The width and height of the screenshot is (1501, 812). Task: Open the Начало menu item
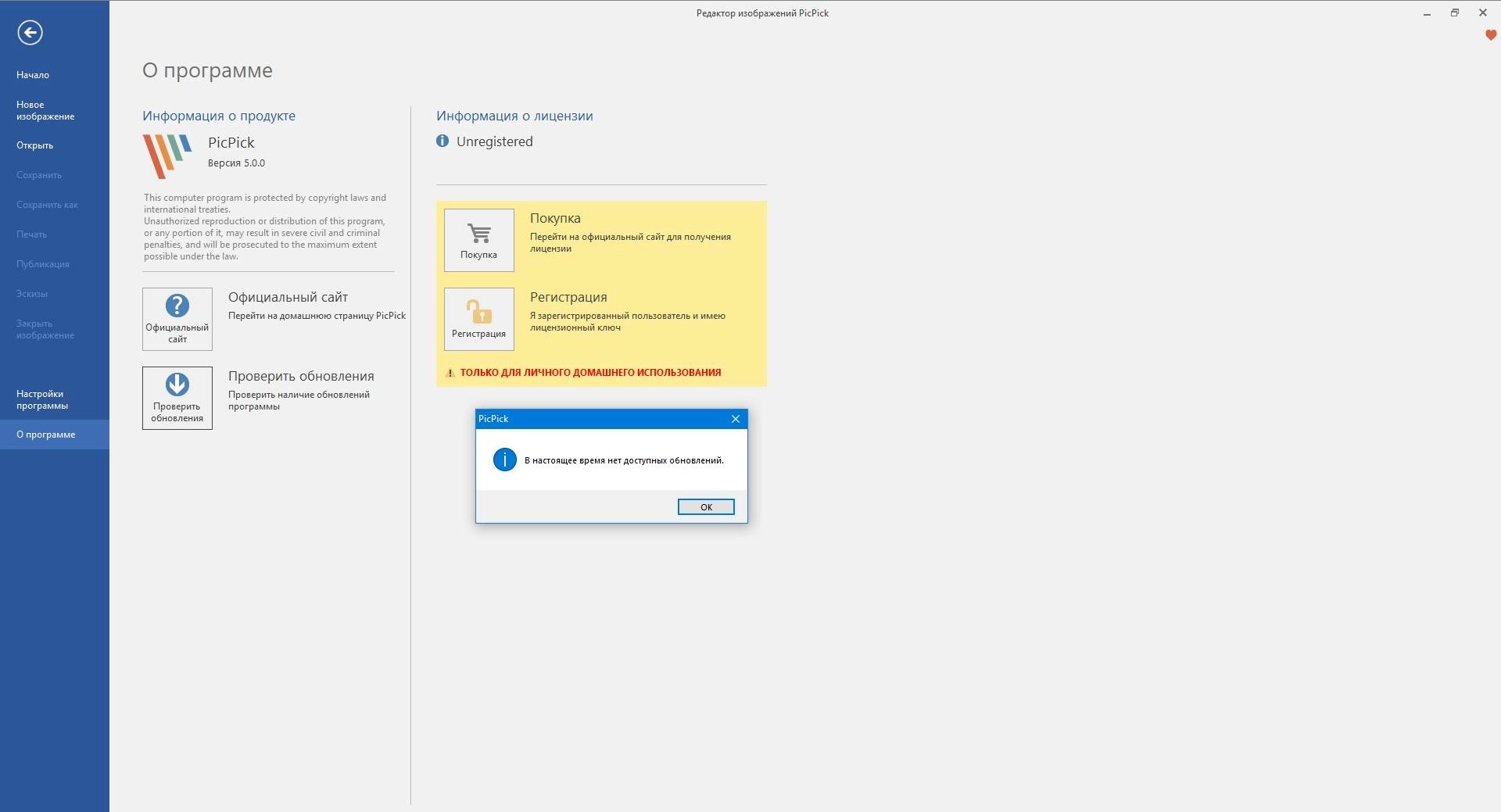(33, 75)
